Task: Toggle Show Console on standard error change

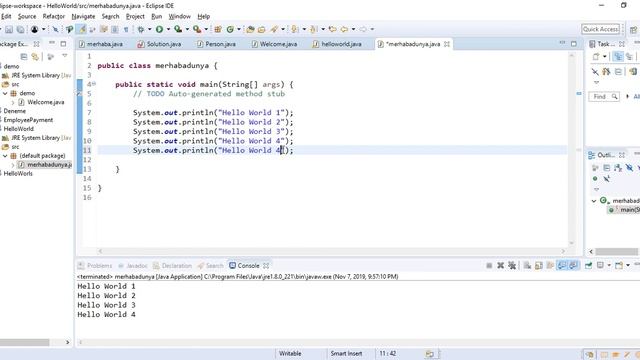Action: click(x=573, y=266)
